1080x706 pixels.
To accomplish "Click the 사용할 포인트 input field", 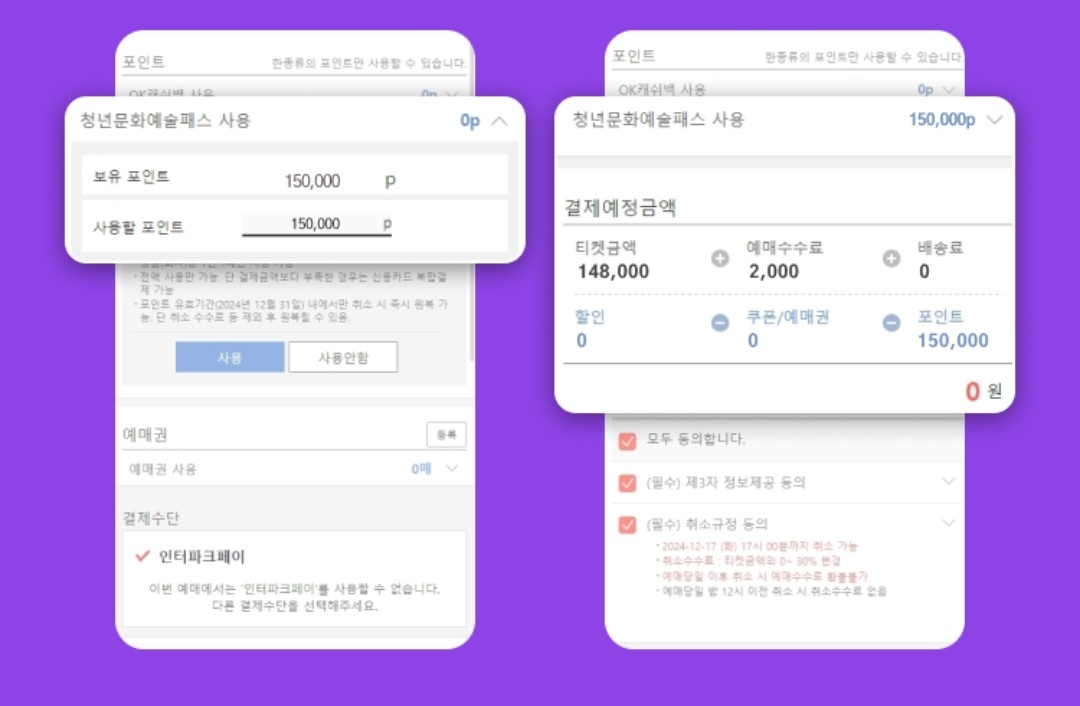I will (x=316, y=222).
